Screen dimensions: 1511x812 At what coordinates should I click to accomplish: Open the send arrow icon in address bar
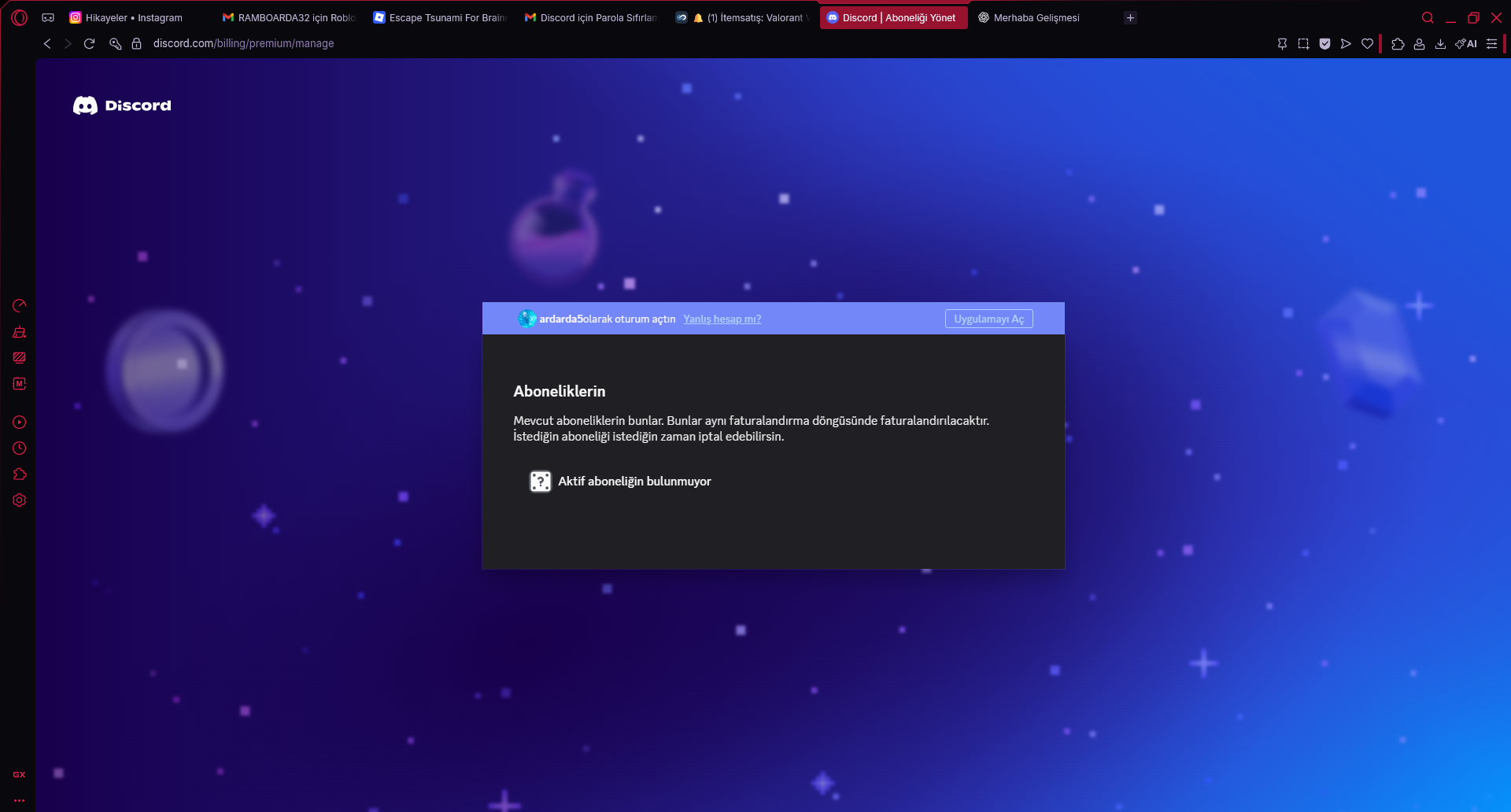[x=1346, y=44]
